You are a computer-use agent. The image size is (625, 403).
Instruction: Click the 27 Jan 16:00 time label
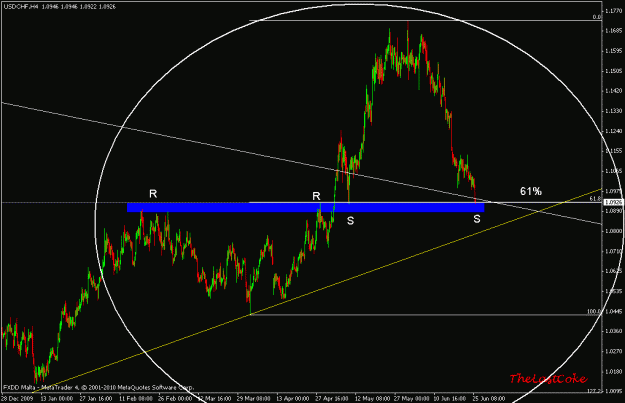[95, 399]
